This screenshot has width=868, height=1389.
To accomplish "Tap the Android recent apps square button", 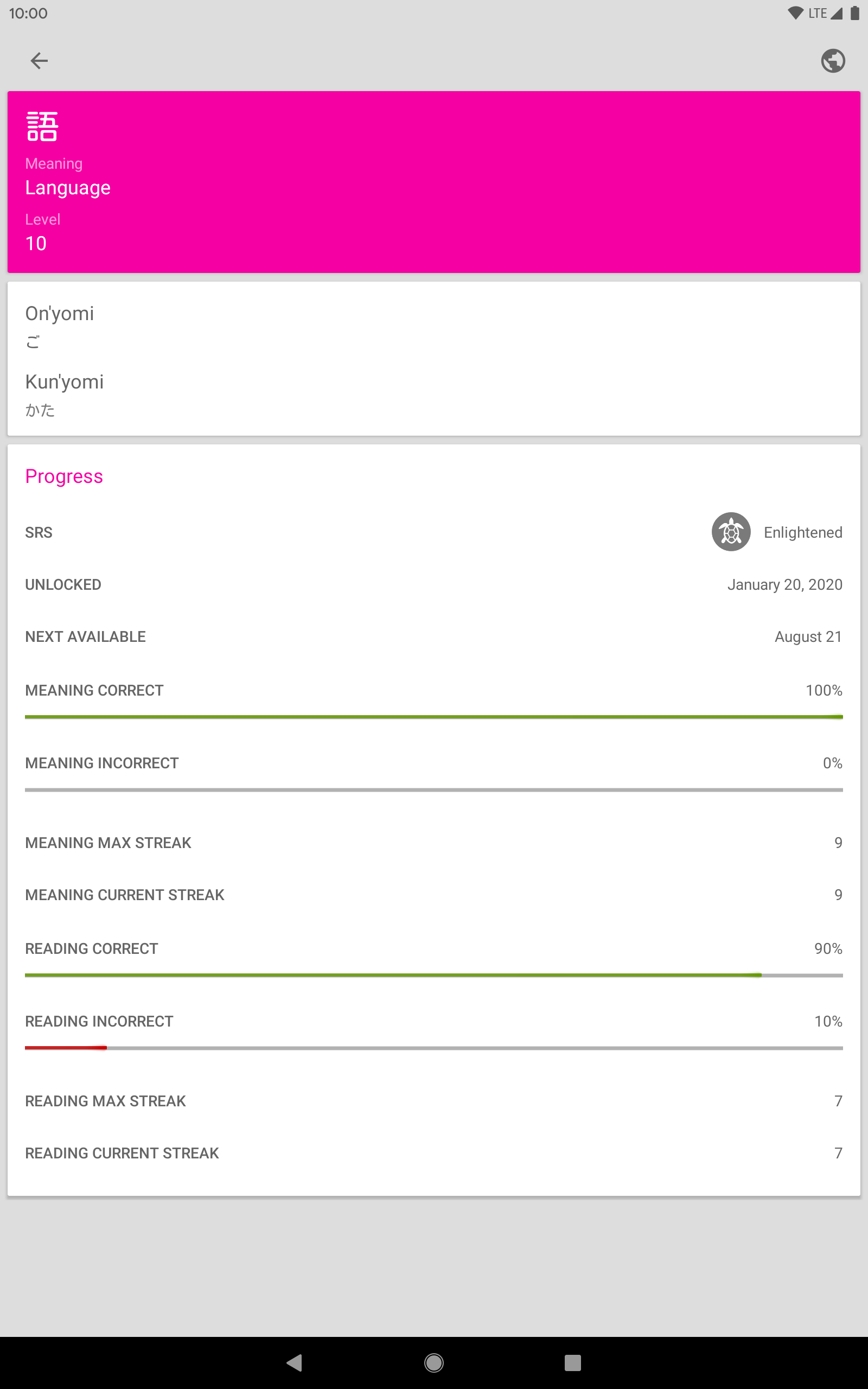I will (x=572, y=1362).
